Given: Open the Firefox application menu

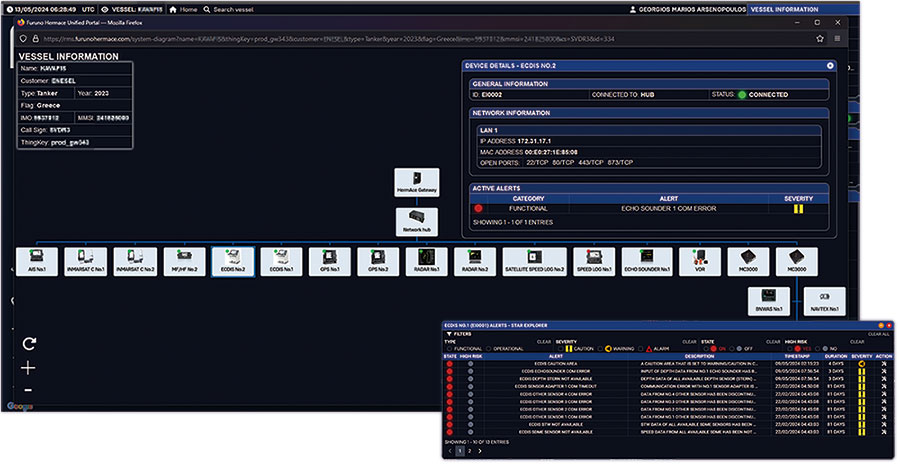Looking at the screenshot, I should coord(837,39).
